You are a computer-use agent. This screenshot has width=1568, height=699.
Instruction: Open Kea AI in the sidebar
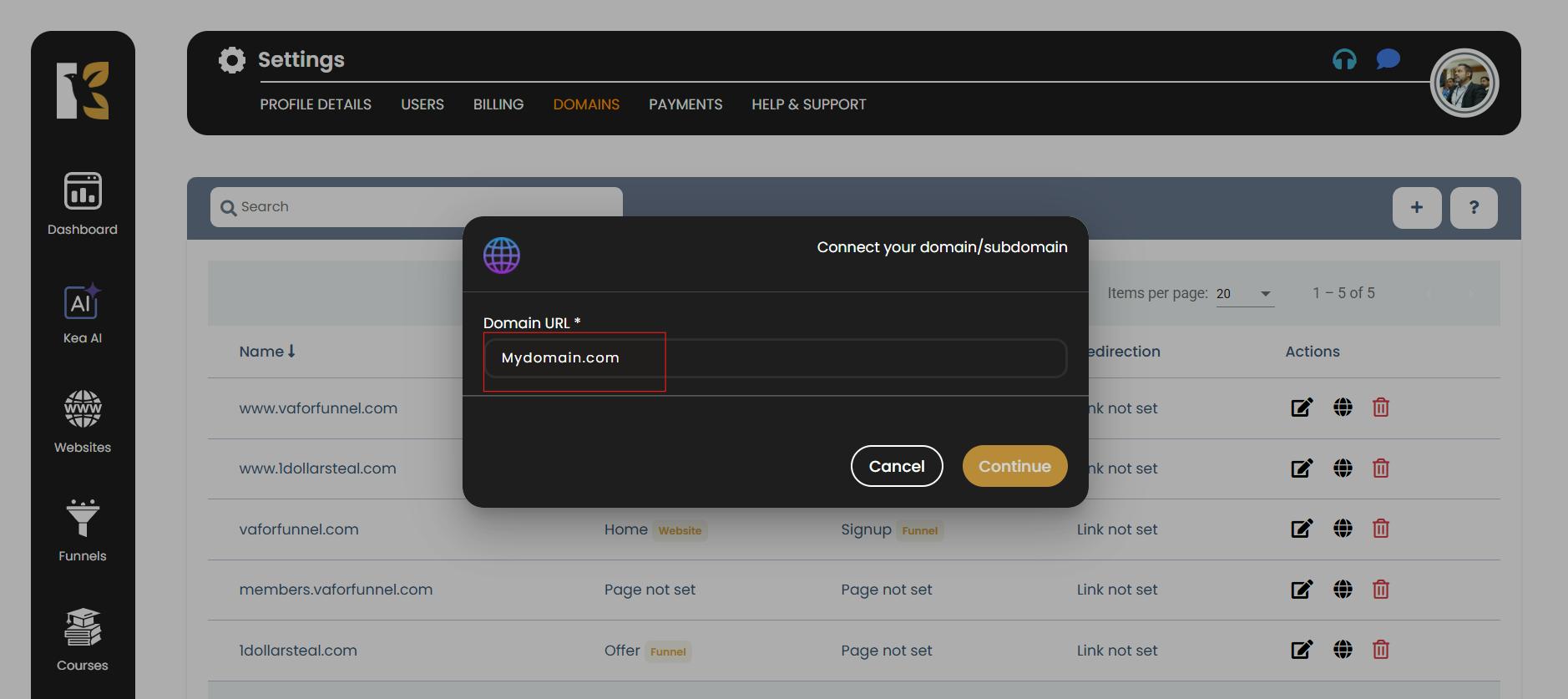(83, 313)
